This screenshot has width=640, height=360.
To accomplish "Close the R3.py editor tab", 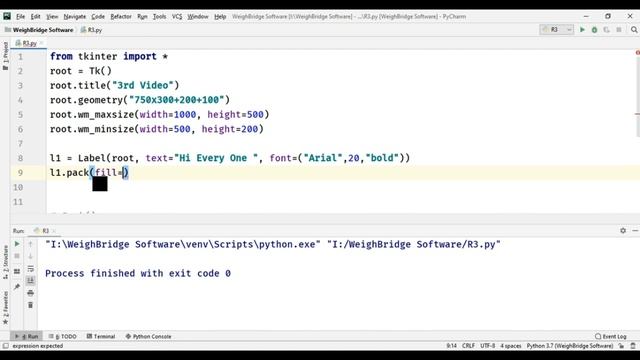I will 41,43.
